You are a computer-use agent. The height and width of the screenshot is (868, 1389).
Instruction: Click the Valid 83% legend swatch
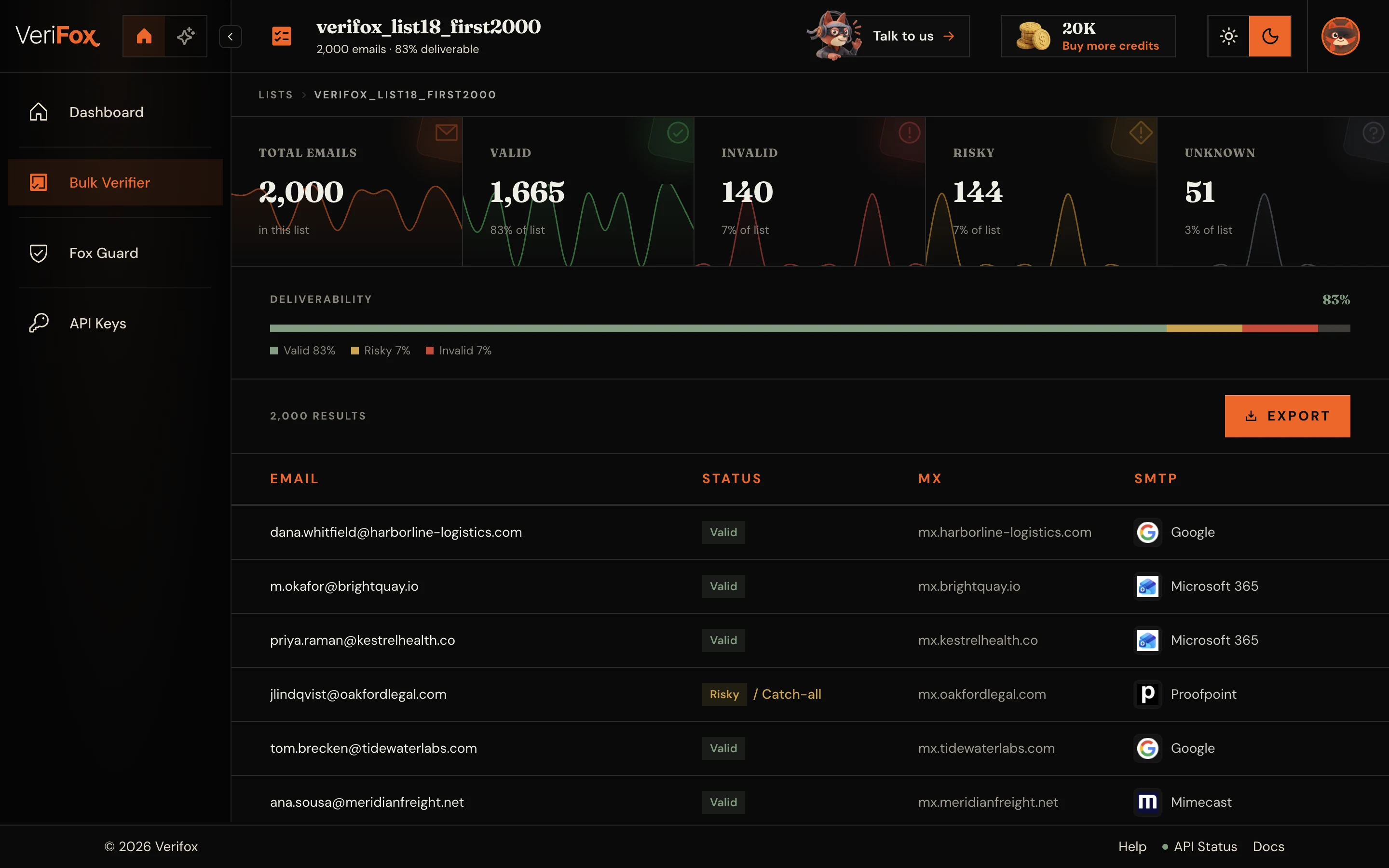274,351
